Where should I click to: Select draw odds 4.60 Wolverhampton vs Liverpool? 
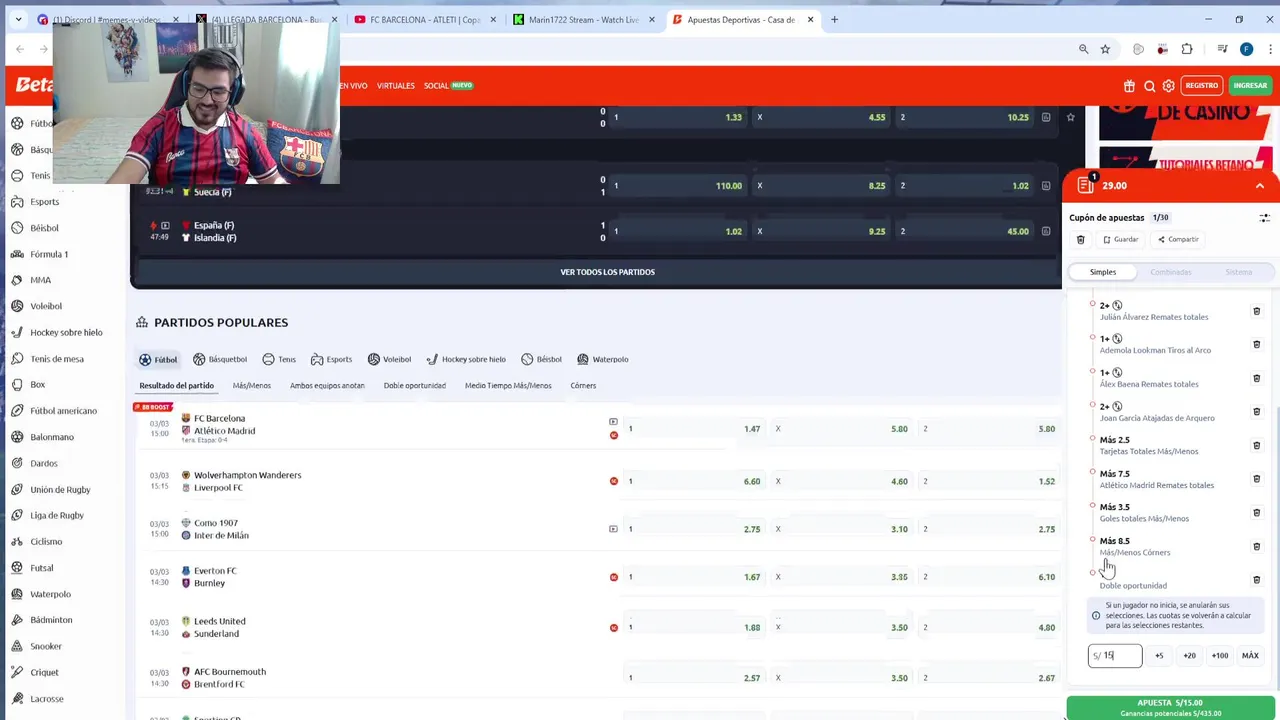click(x=840, y=481)
